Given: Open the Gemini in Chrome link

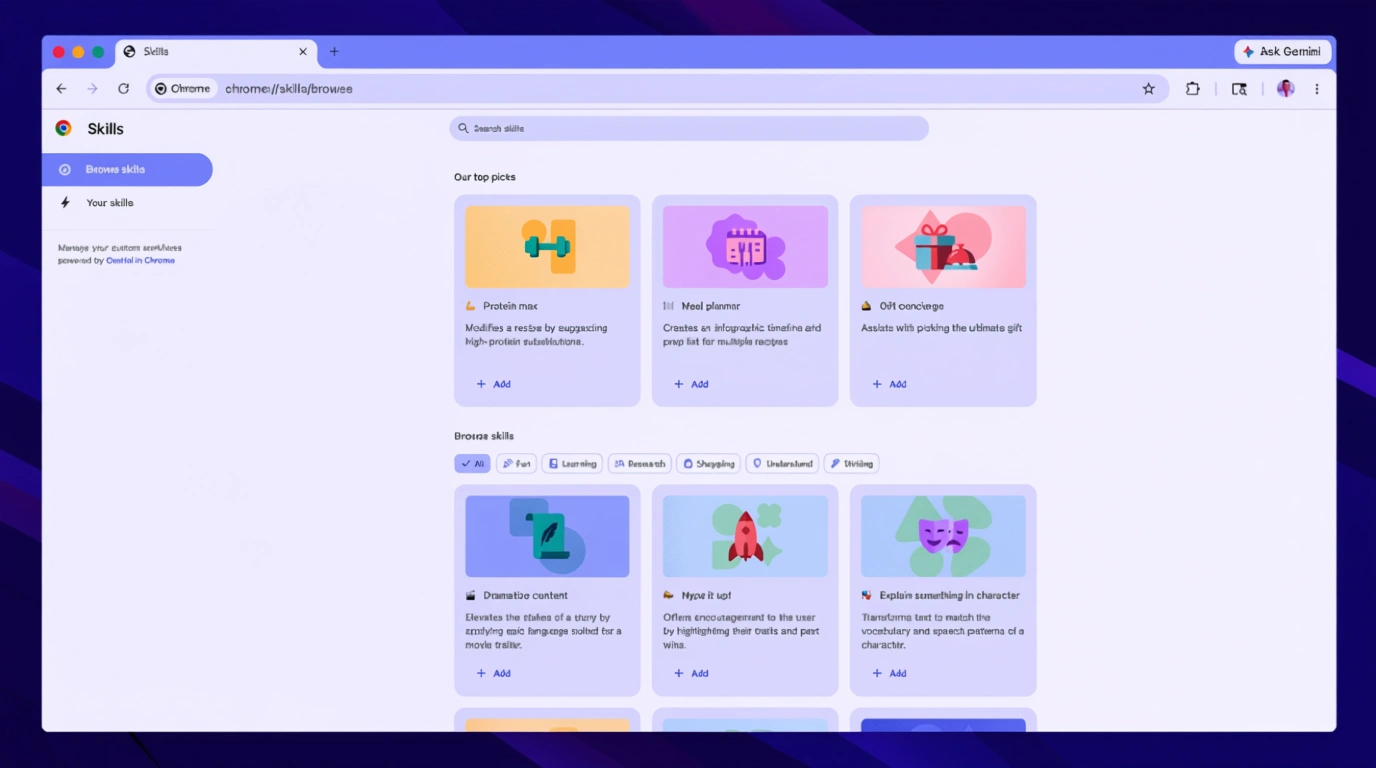Looking at the screenshot, I should click(x=140, y=260).
